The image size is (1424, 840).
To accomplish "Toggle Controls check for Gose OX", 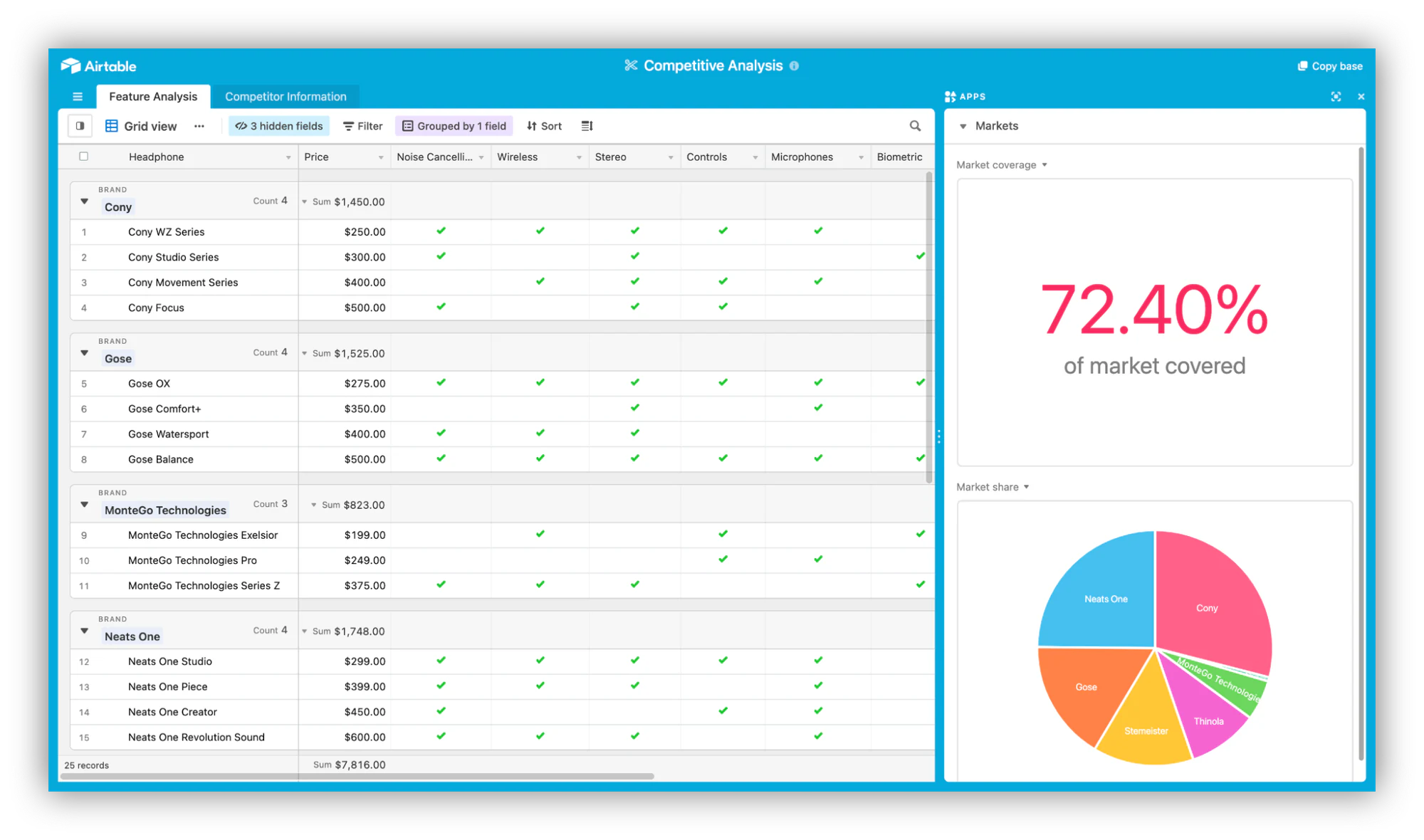I will (723, 382).
